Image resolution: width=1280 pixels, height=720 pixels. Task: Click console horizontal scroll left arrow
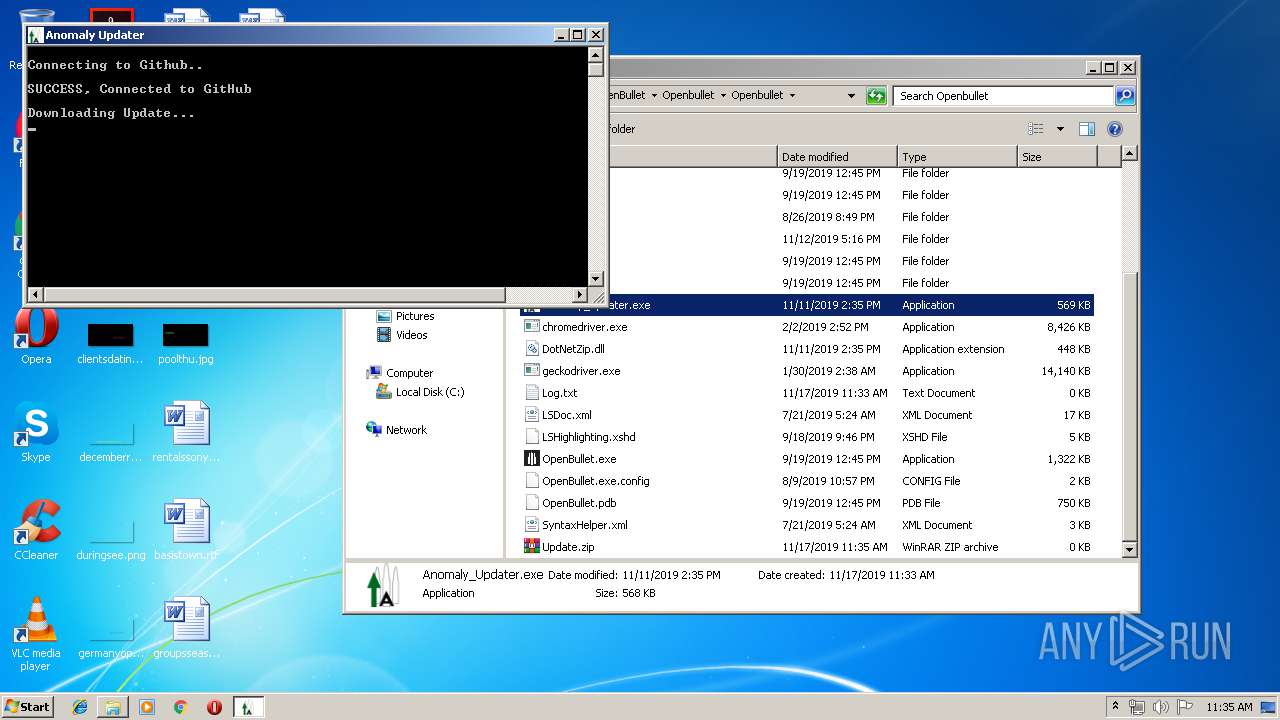[35, 295]
